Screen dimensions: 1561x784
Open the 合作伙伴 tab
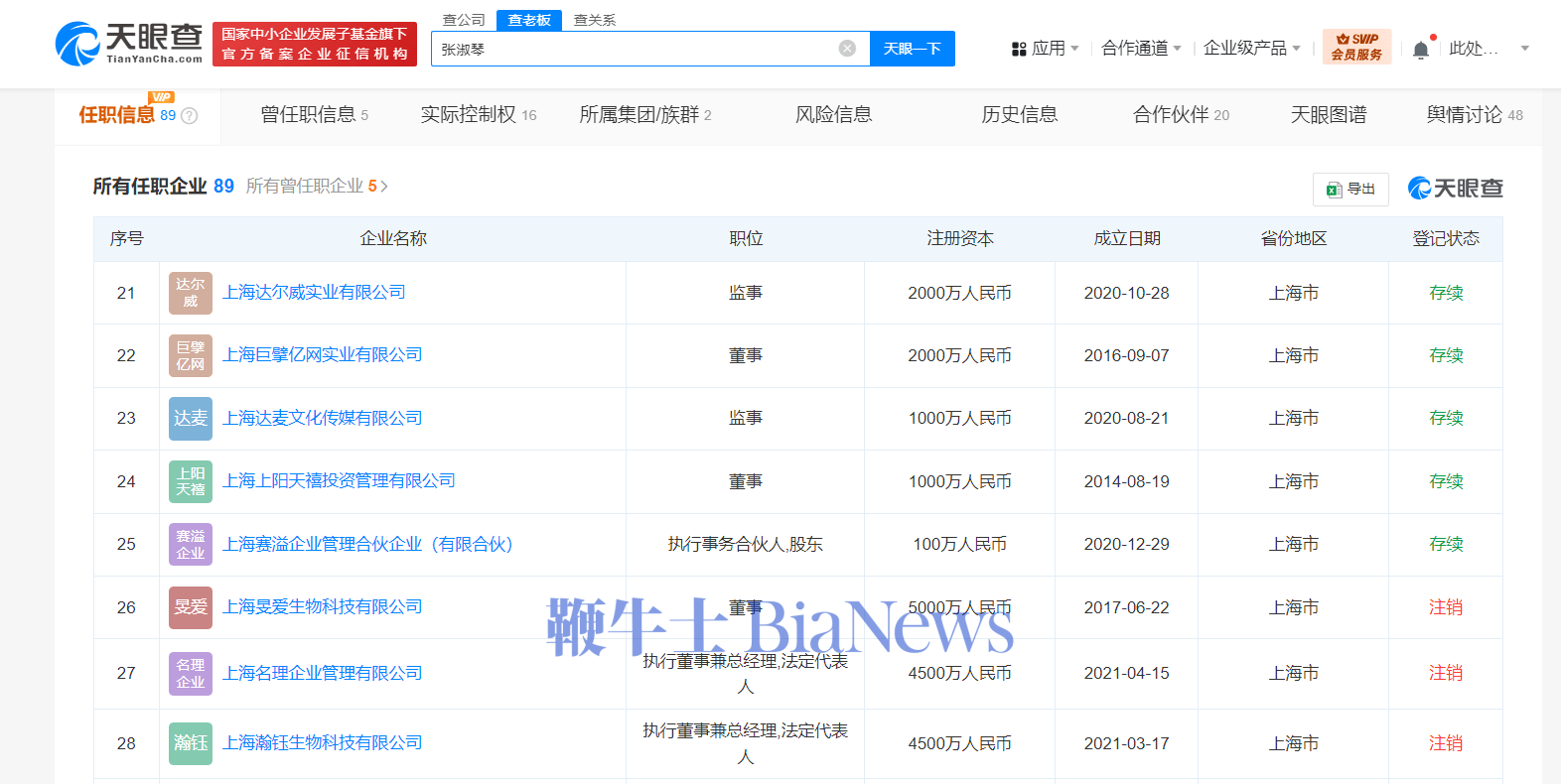click(x=1181, y=114)
